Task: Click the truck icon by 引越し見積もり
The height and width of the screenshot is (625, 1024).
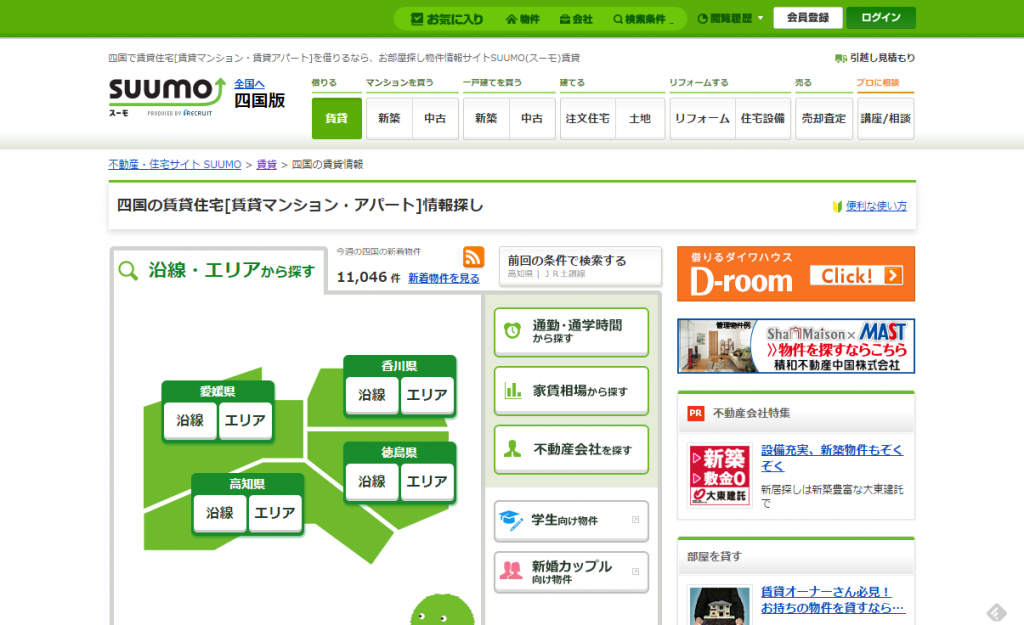Action: [x=840, y=58]
